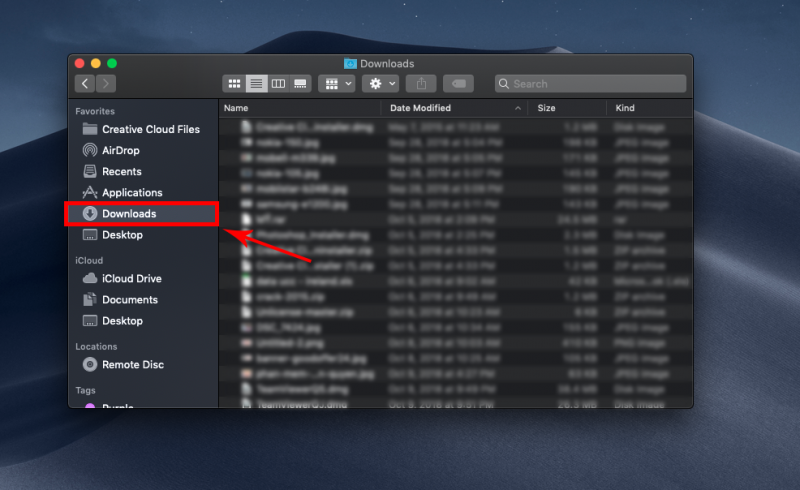
Task: Open AirDrop from the sidebar
Action: coord(120,150)
